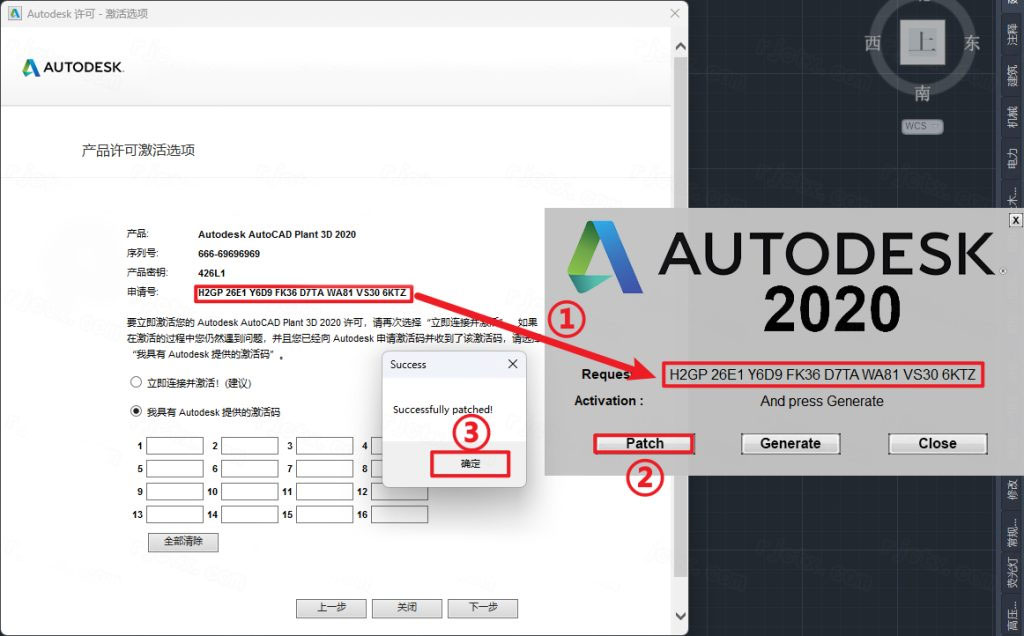This screenshot has height=636, width=1024.
Task: Click the Close button in Autodesk 2020 window
Action: coord(937,443)
